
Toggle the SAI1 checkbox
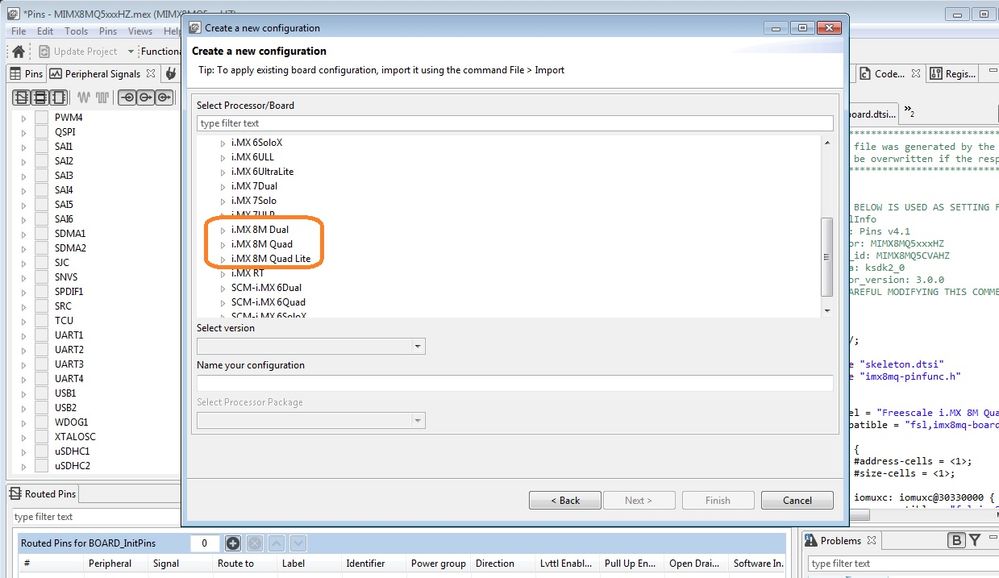[41, 147]
